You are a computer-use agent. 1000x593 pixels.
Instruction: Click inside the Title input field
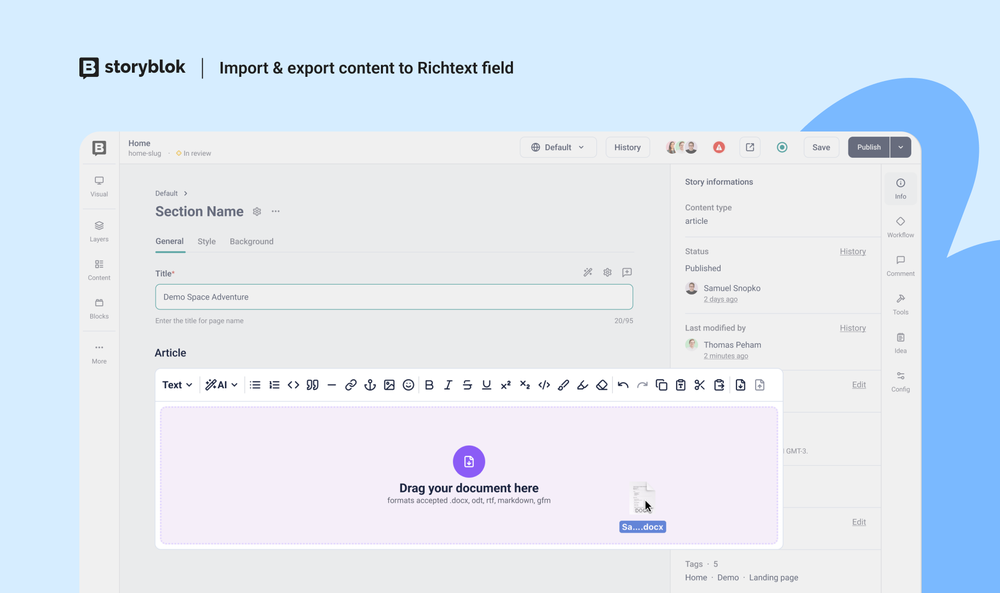[x=393, y=297]
